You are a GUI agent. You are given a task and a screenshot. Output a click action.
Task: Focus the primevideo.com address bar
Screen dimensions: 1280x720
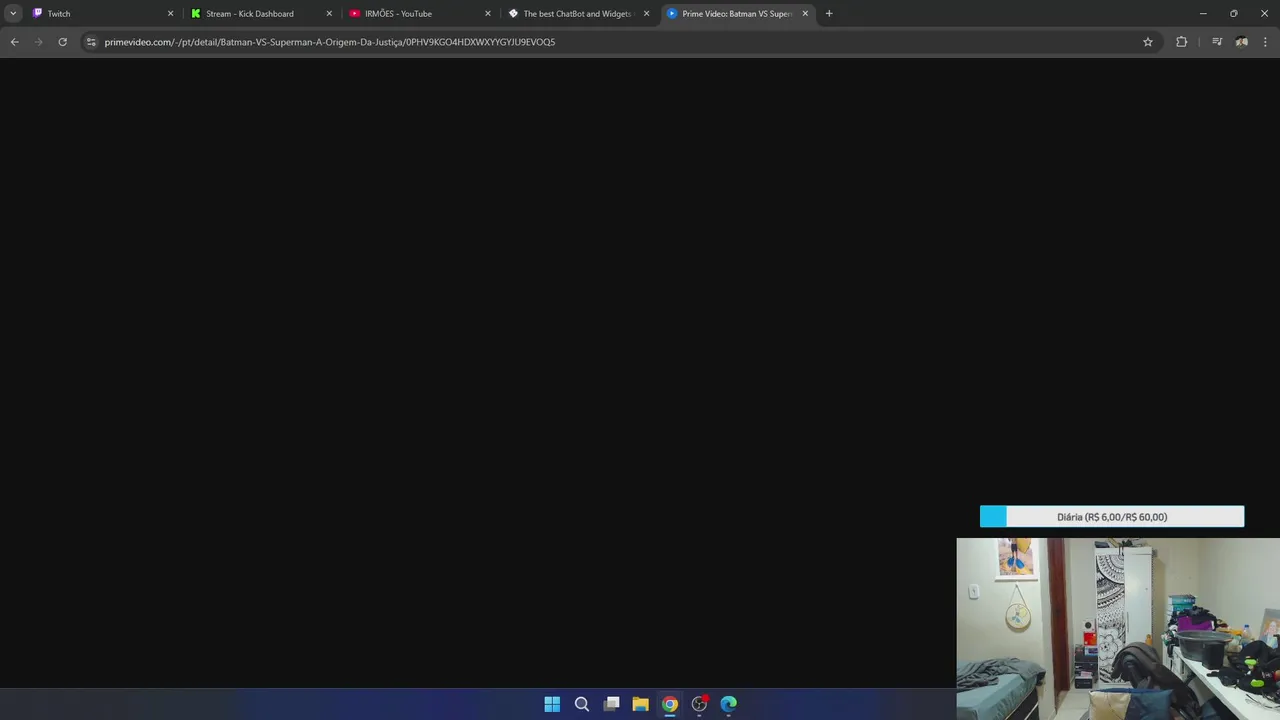(620, 42)
